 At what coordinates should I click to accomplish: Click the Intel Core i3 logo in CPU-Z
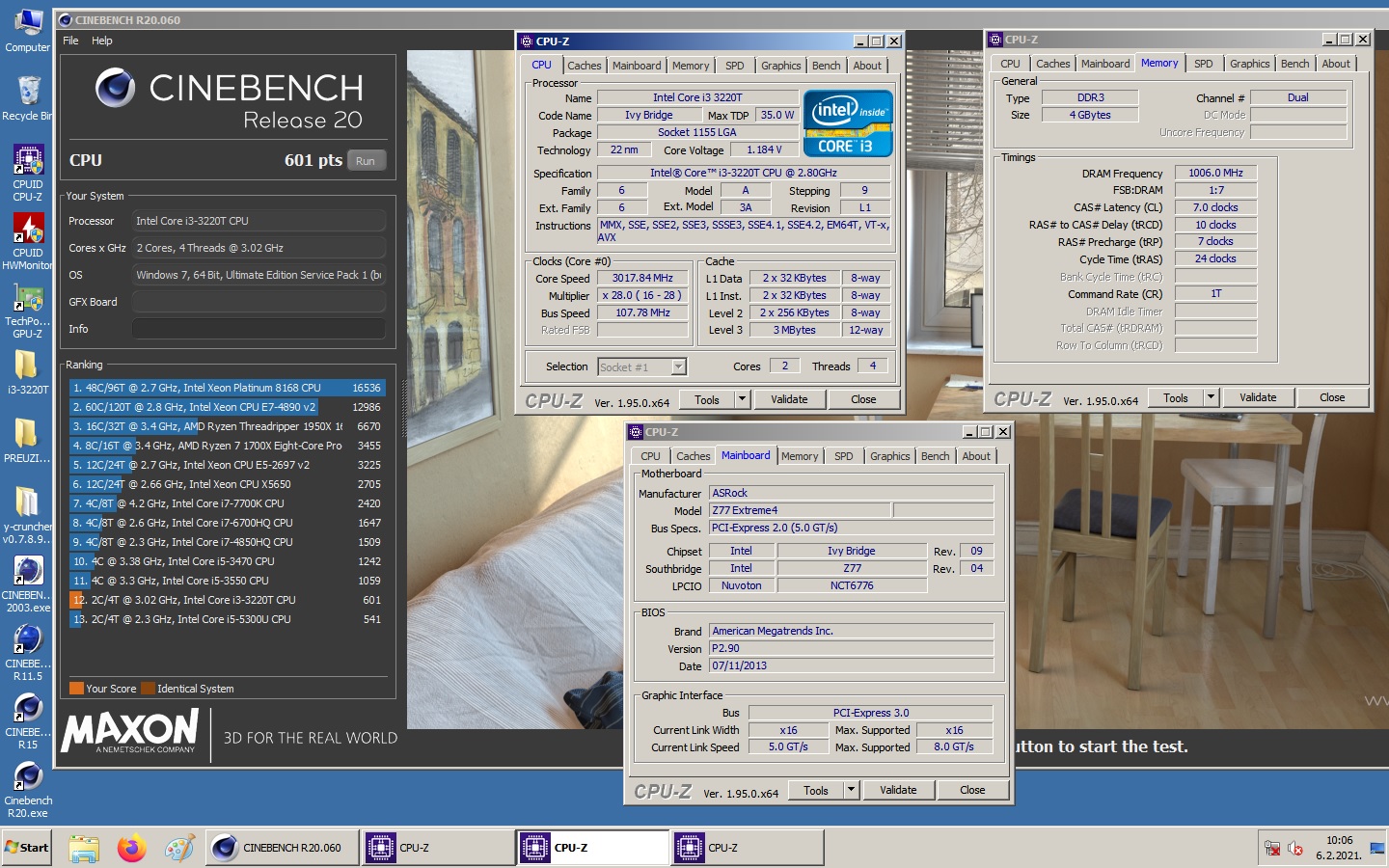click(x=848, y=122)
